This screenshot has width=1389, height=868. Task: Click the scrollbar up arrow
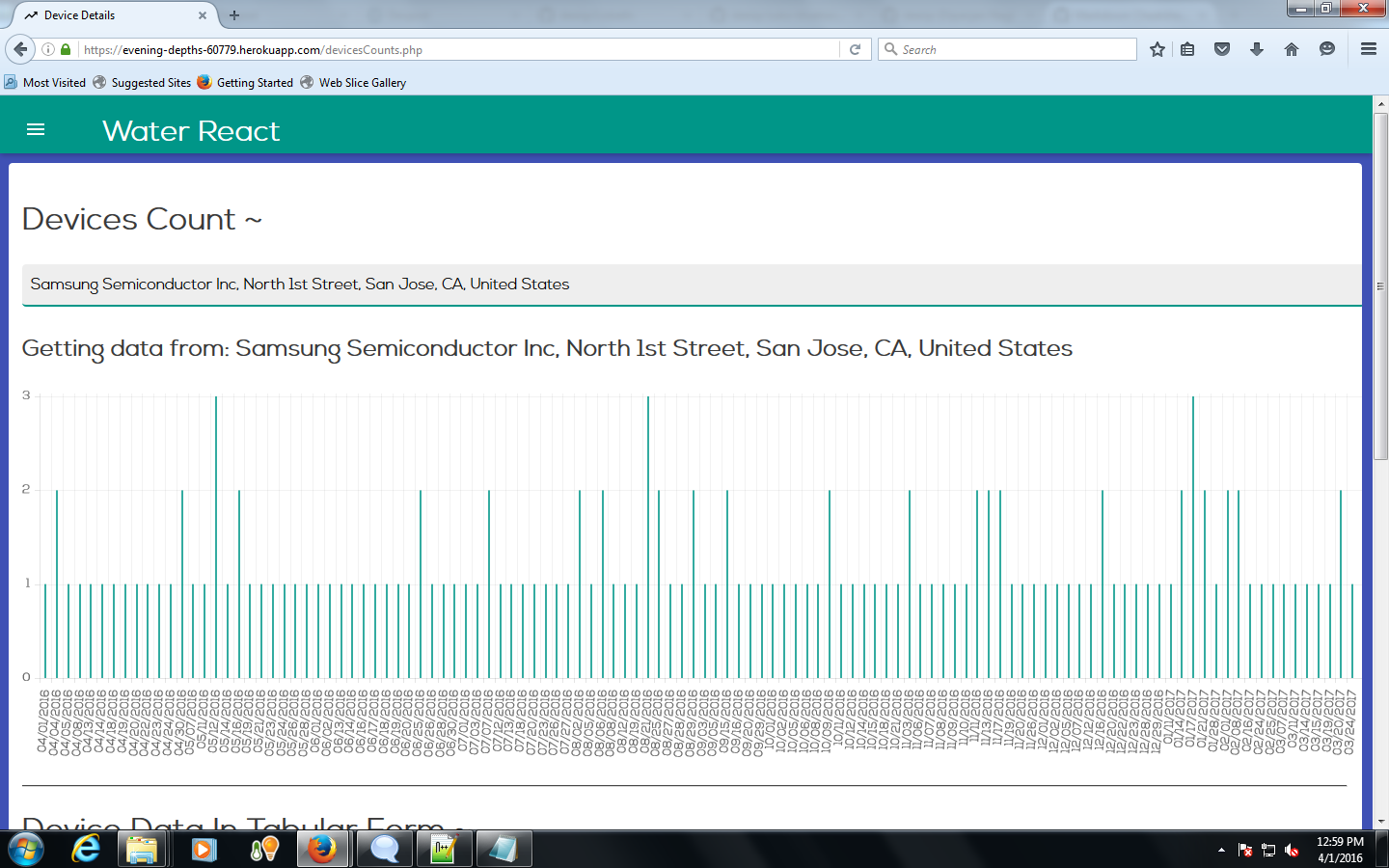click(x=1380, y=103)
